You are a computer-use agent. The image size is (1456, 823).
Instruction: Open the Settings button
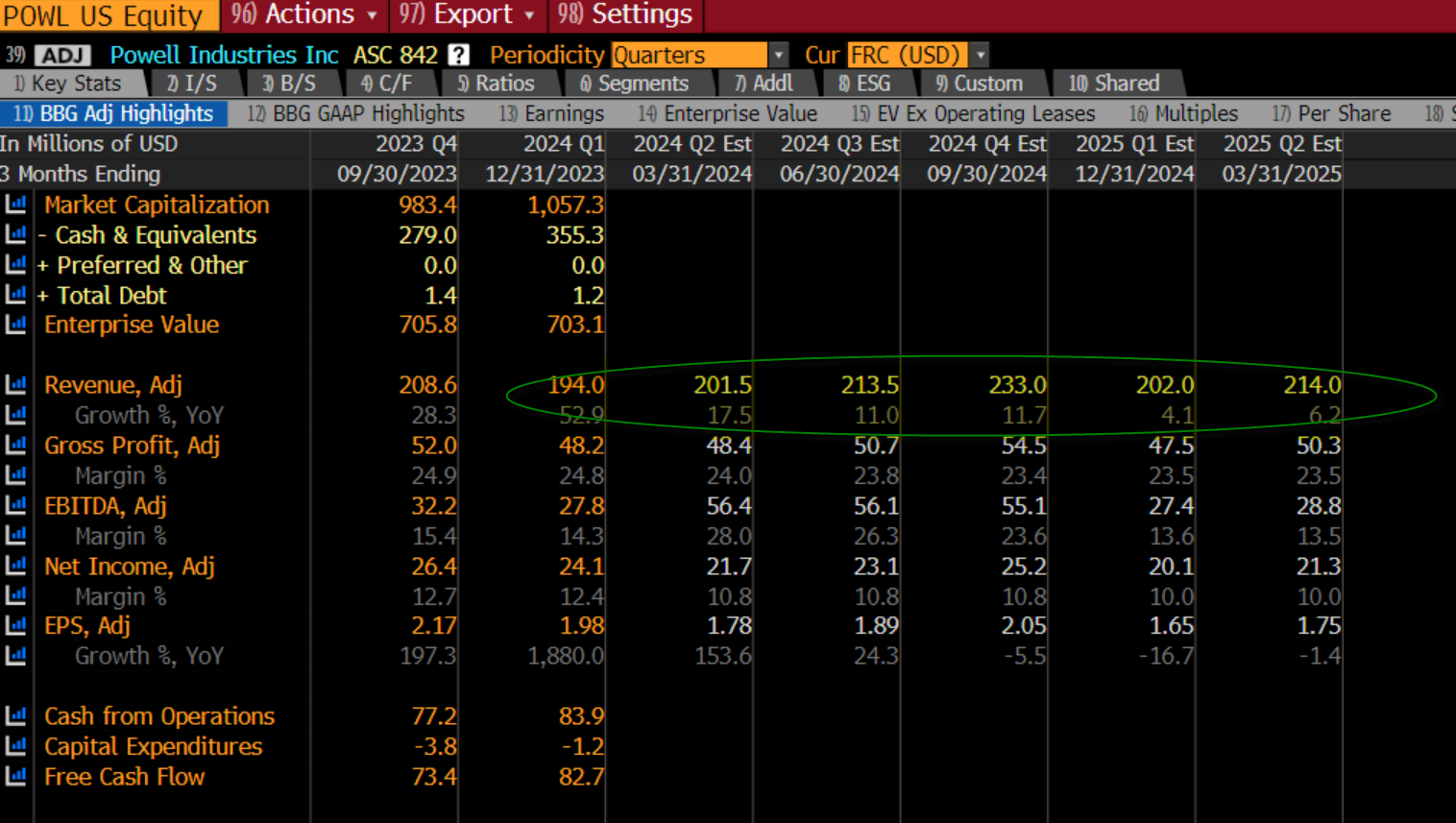626,14
